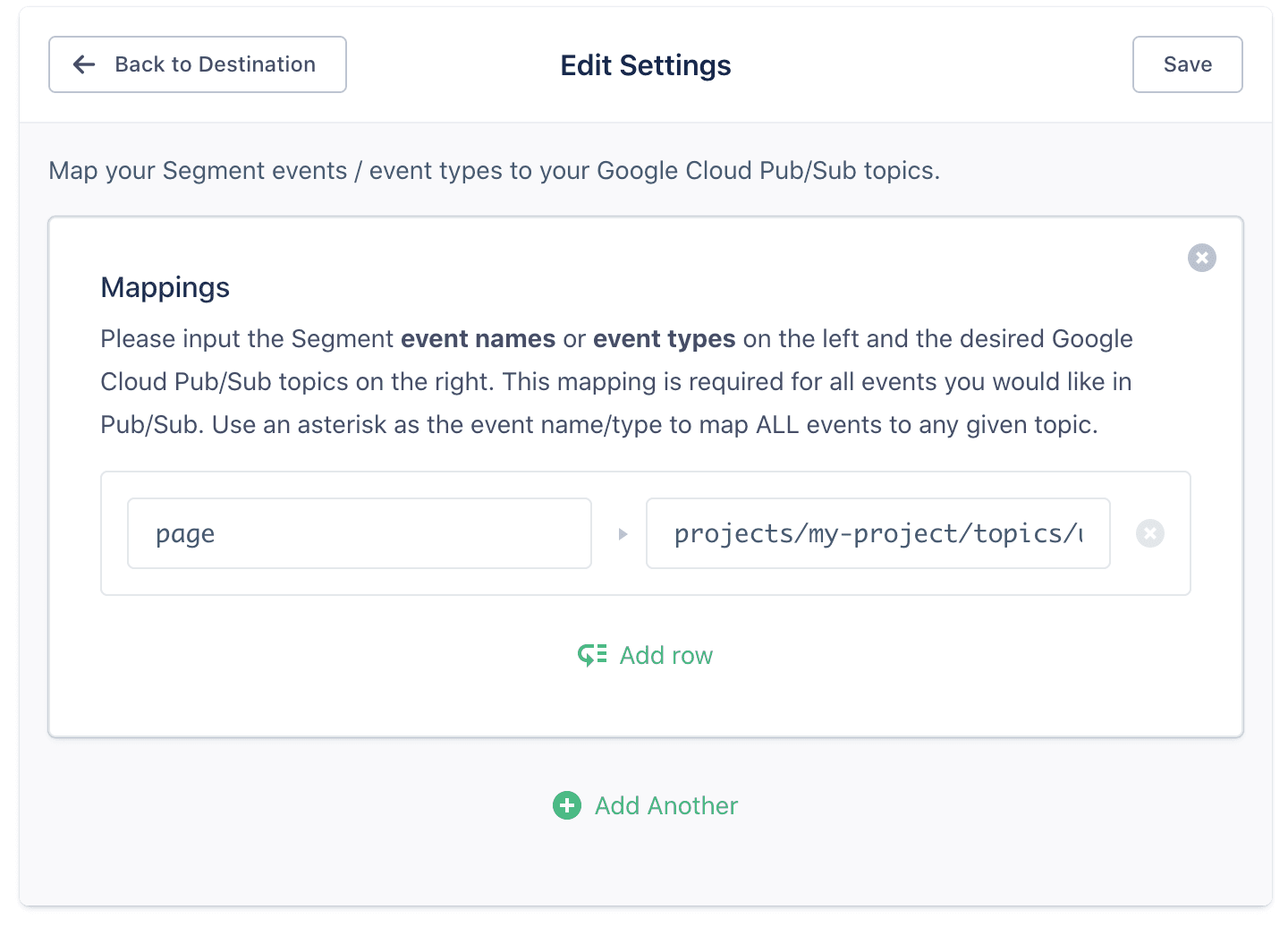Viewport: 1288px width, 927px height.
Task: Click the green add-row arrow icon beside Add row
Action: pos(591,655)
